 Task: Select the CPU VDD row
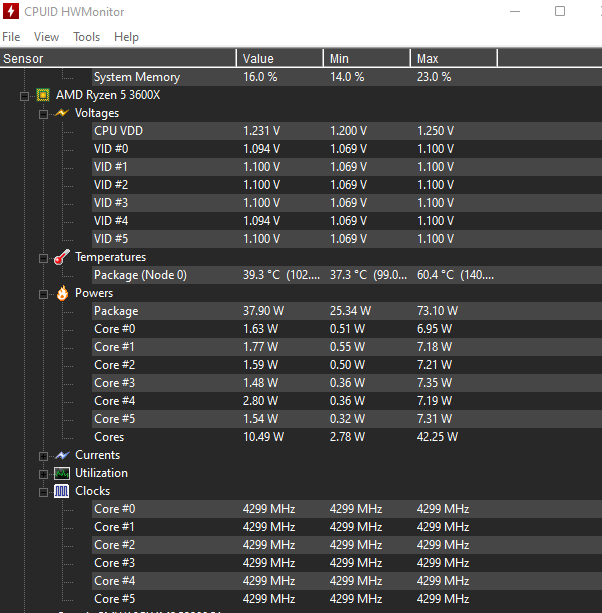347,131
